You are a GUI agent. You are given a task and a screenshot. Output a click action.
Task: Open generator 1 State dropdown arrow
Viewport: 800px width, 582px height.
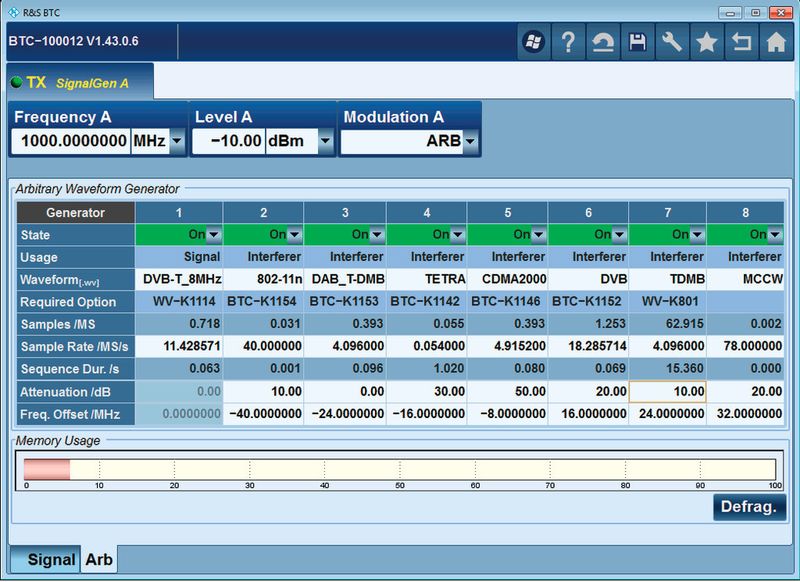[214, 235]
